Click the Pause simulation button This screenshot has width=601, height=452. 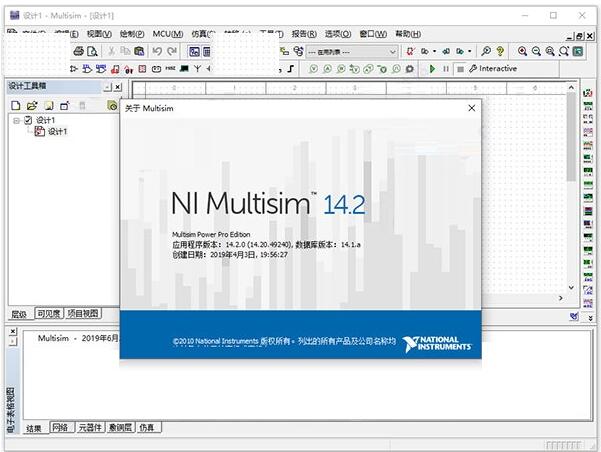coord(446,69)
